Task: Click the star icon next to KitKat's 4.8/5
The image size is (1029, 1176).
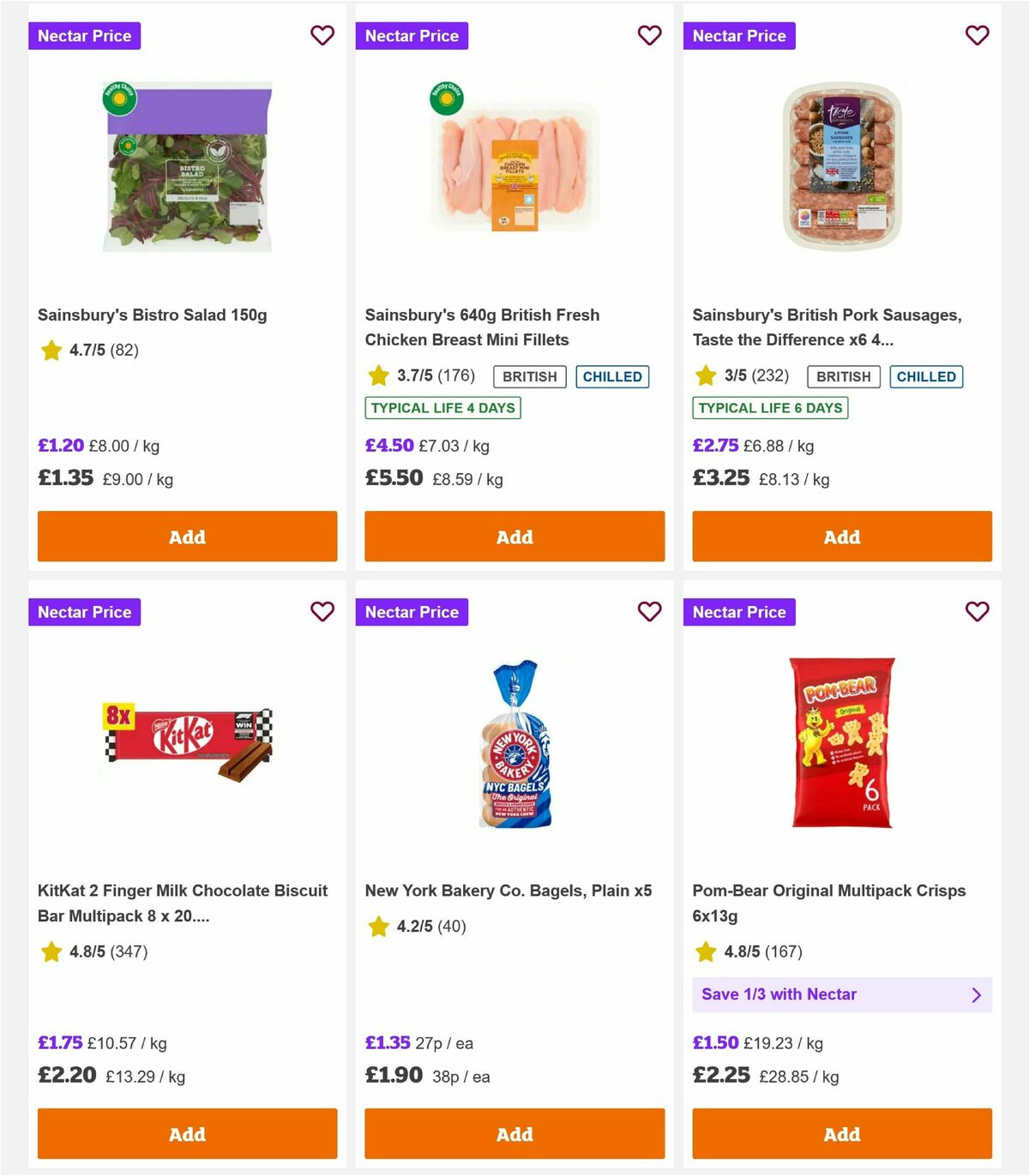Action: pos(50,951)
